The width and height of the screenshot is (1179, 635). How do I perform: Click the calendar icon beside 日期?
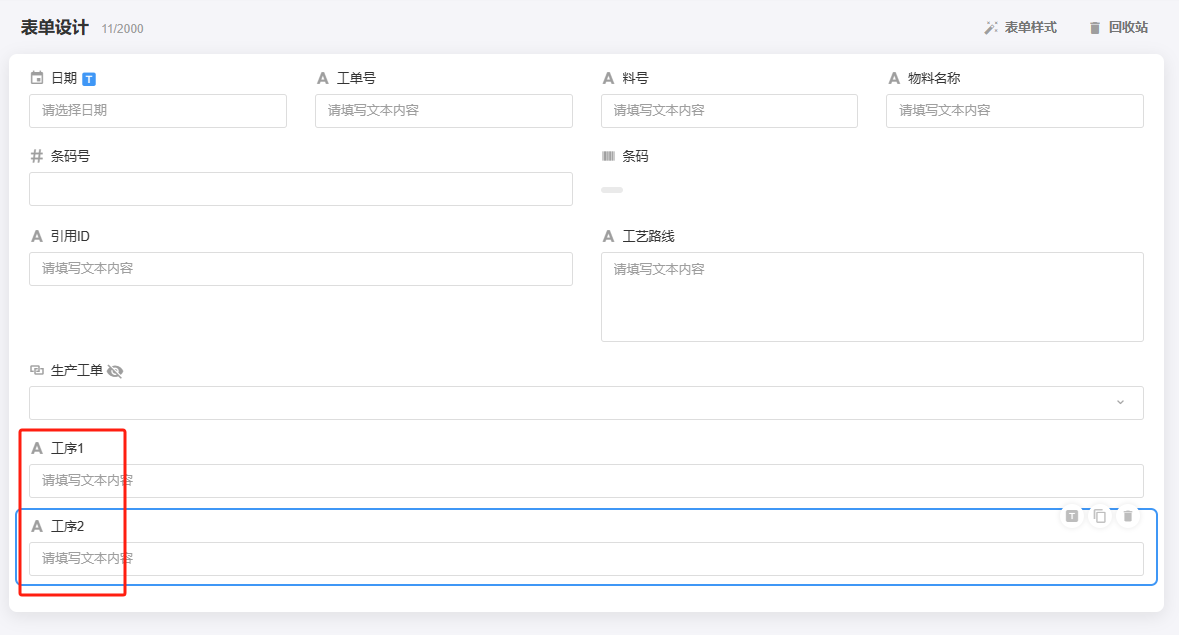pyautogui.click(x=37, y=78)
